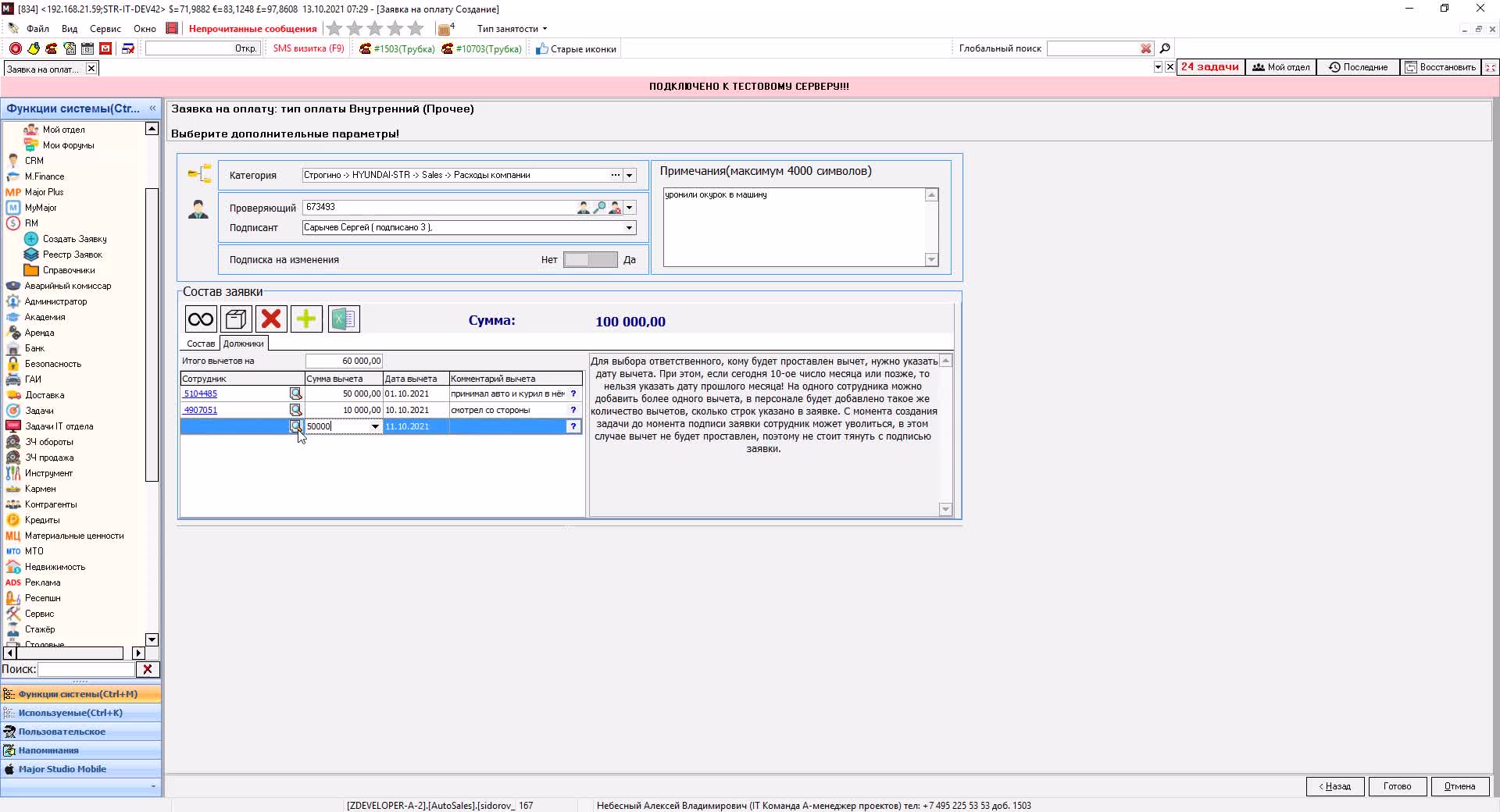
Task: Open the Файл menu
Action: click(x=37, y=29)
